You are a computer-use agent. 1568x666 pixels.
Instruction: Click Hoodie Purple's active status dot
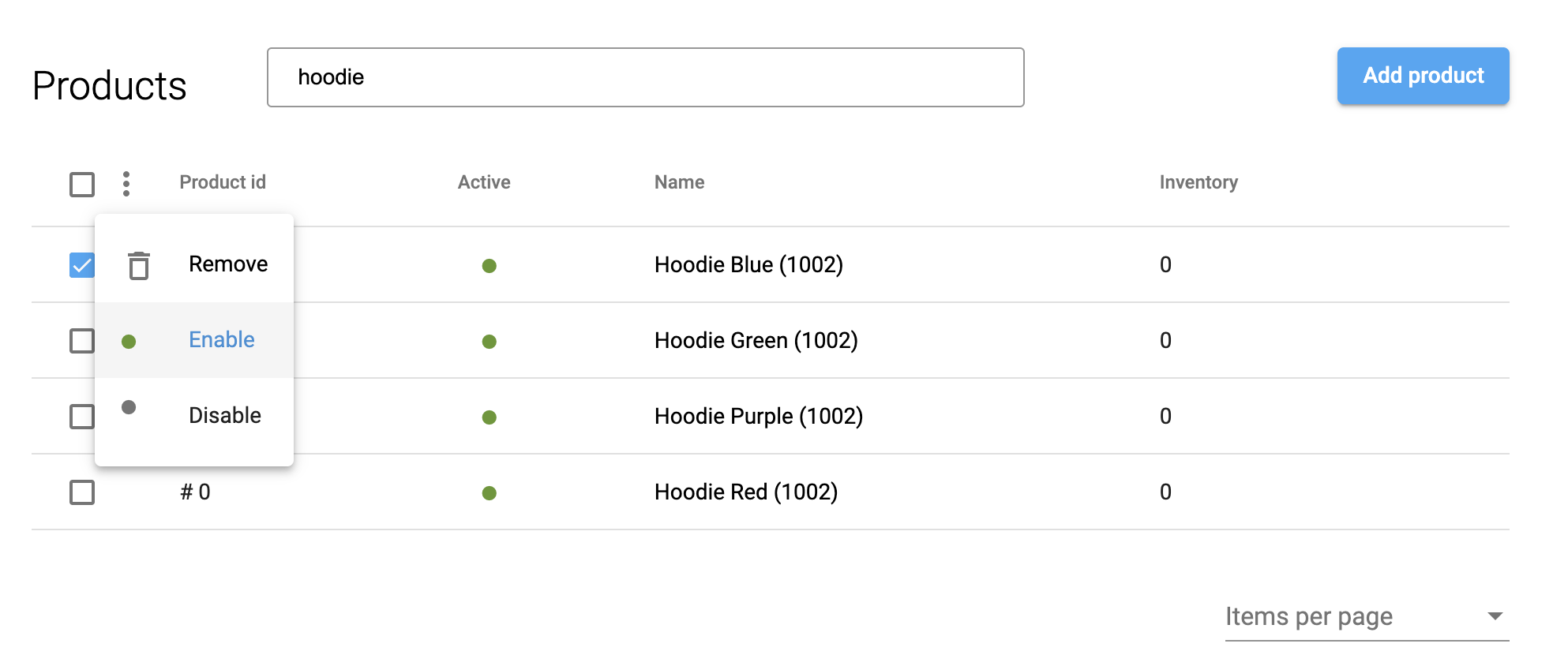point(489,417)
